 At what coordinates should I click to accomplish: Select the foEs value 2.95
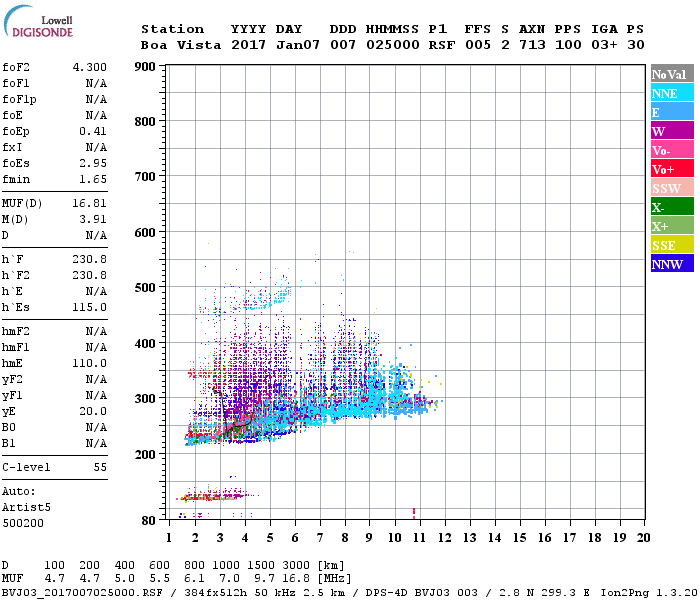[x=93, y=163]
